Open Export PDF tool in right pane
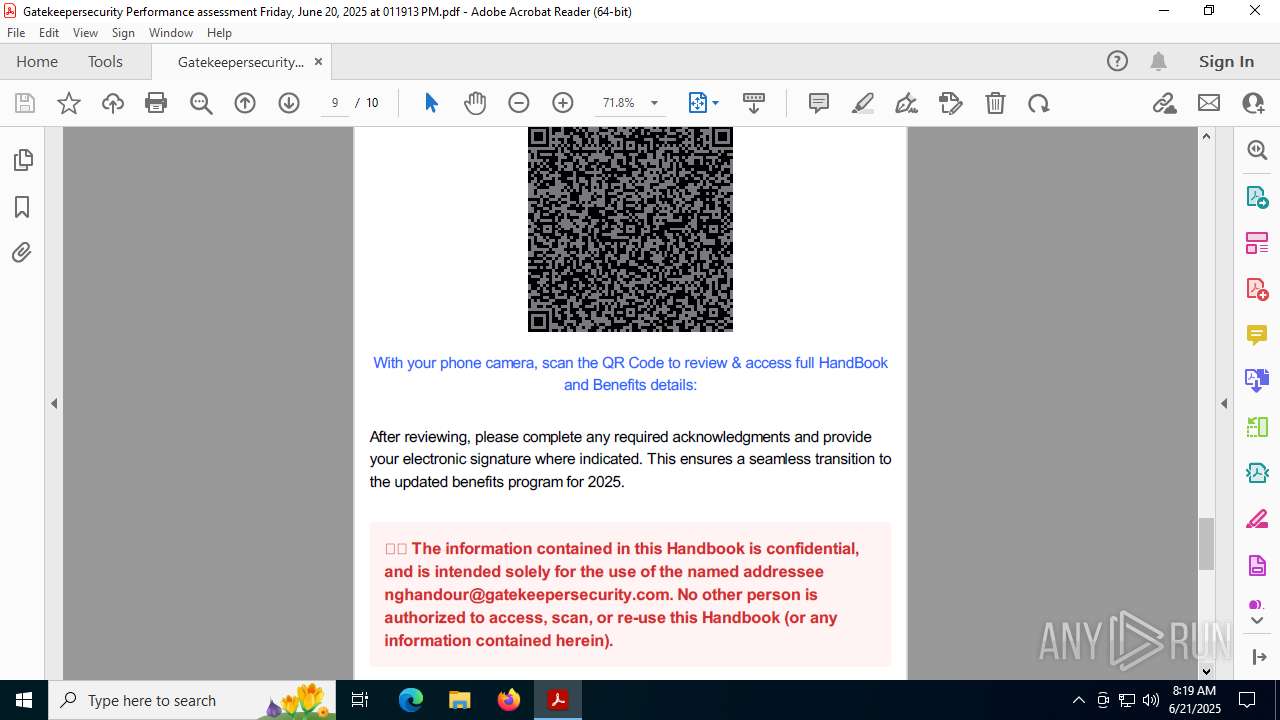Image resolution: width=1280 pixels, height=720 pixels. click(1257, 197)
